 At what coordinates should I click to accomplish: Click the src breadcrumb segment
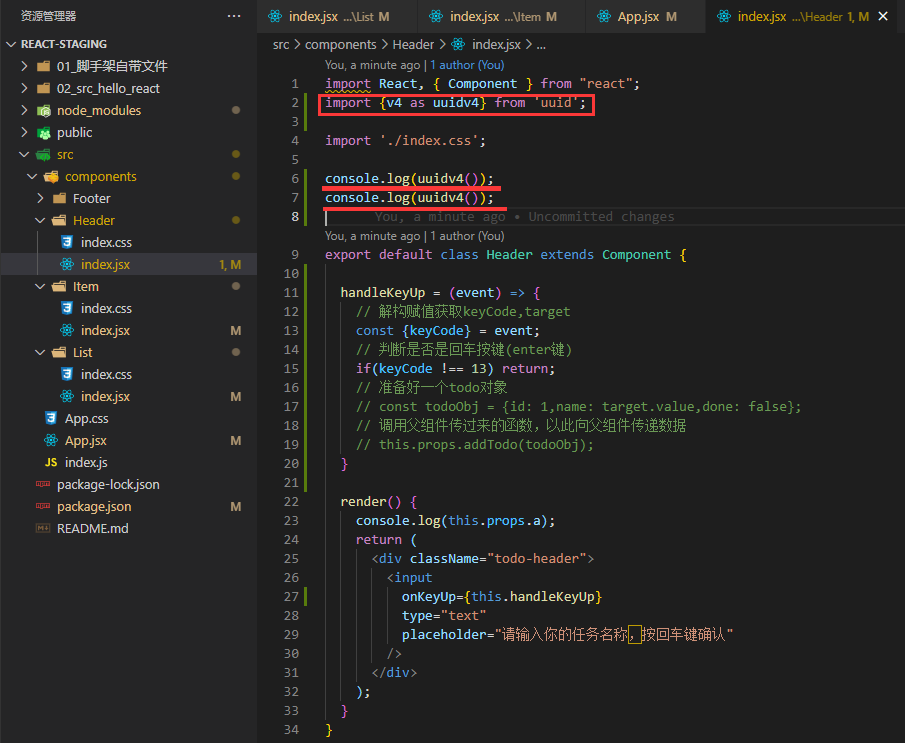[x=281, y=44]
